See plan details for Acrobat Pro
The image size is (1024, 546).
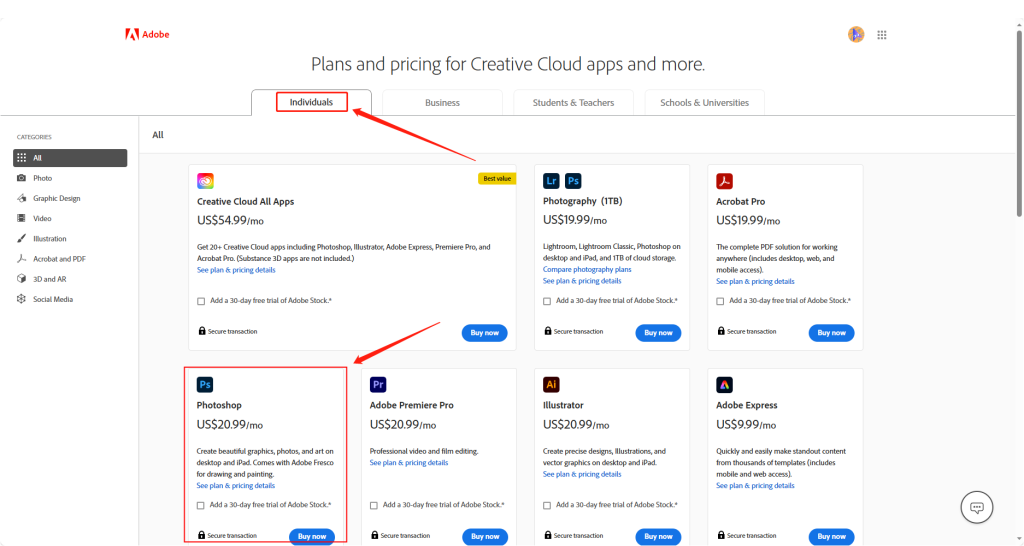tap(755, 281)
